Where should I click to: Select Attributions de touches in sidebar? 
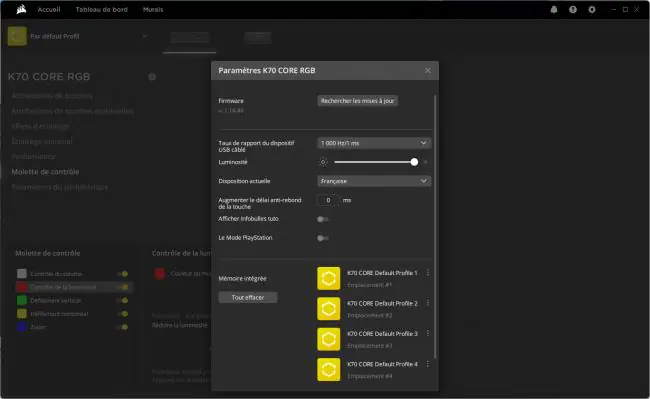click(x=52, y=96)
